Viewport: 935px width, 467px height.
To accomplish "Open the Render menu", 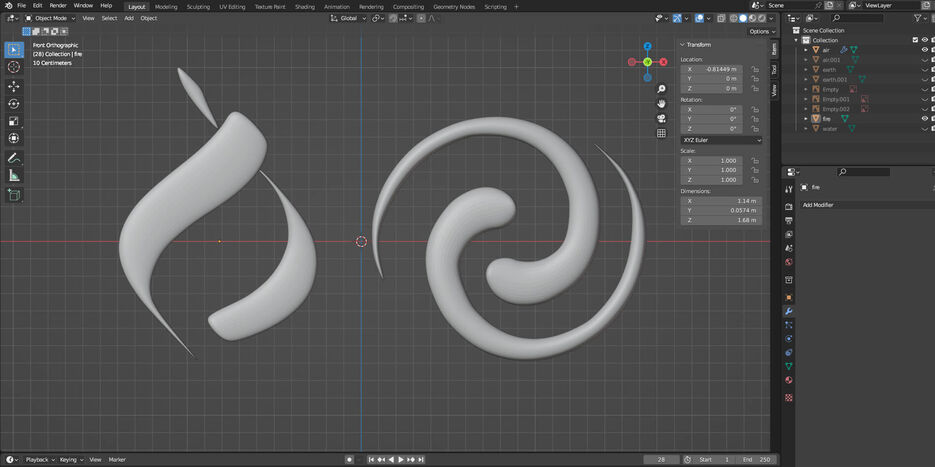I will 58,5.
